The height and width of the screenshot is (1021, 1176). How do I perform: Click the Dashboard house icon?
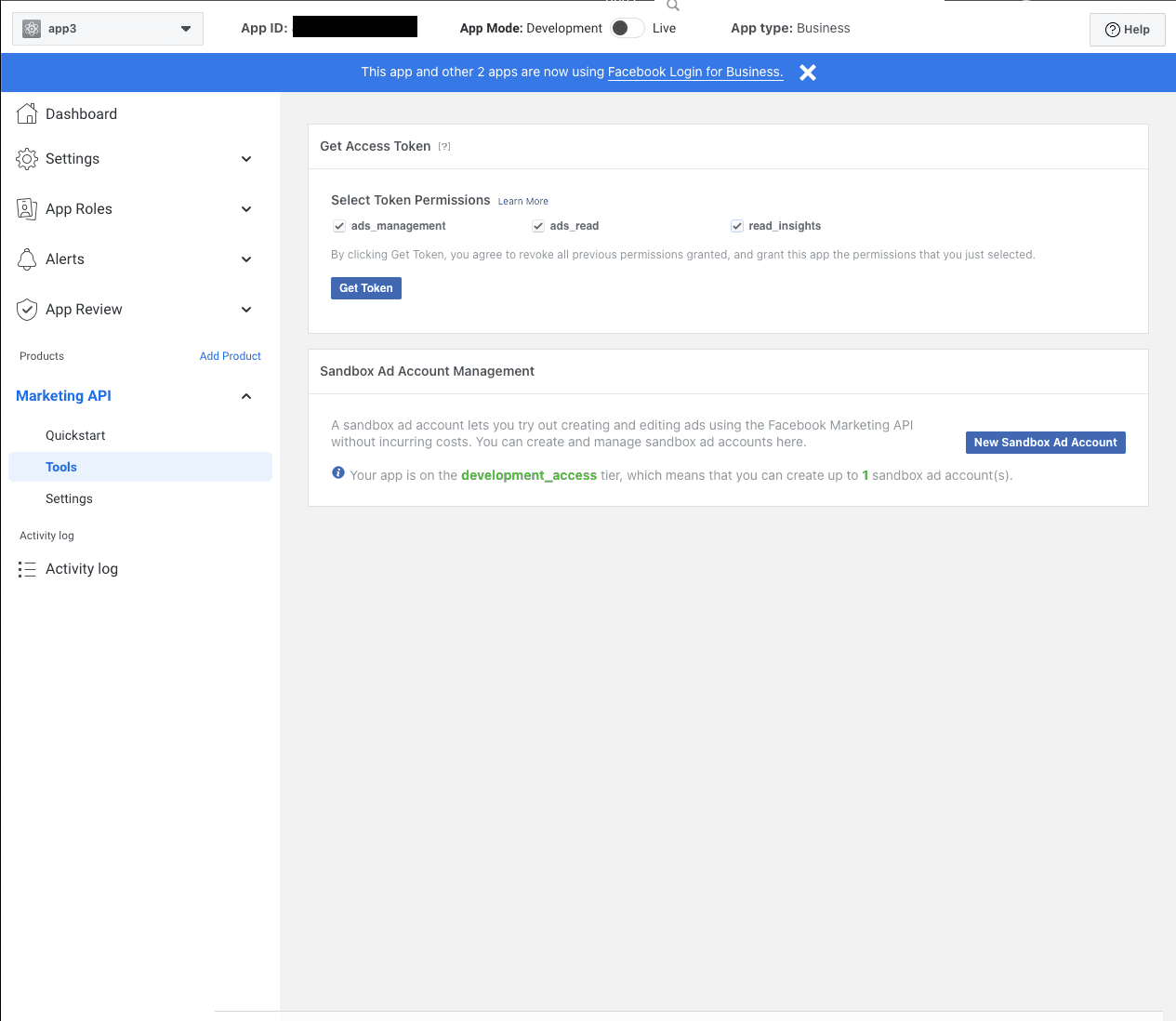pos(27,113)
